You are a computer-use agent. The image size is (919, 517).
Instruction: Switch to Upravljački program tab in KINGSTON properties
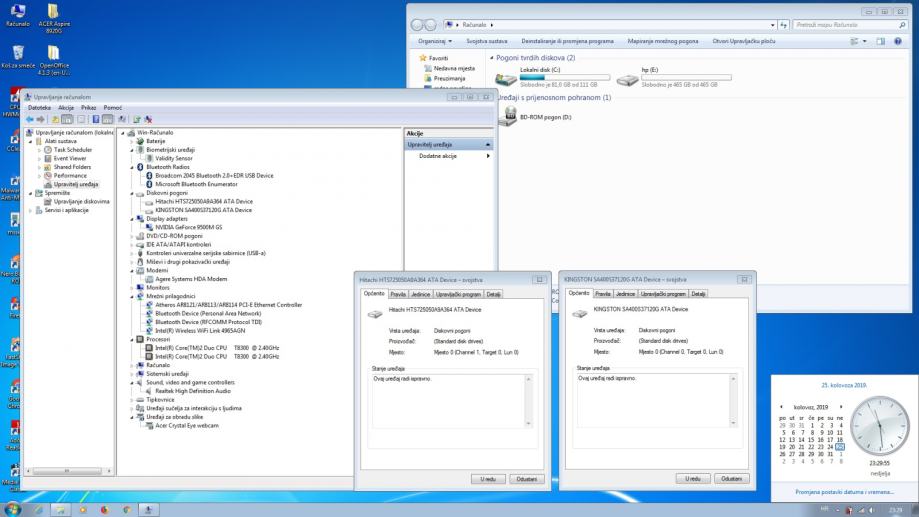click(x=664, y=294)
